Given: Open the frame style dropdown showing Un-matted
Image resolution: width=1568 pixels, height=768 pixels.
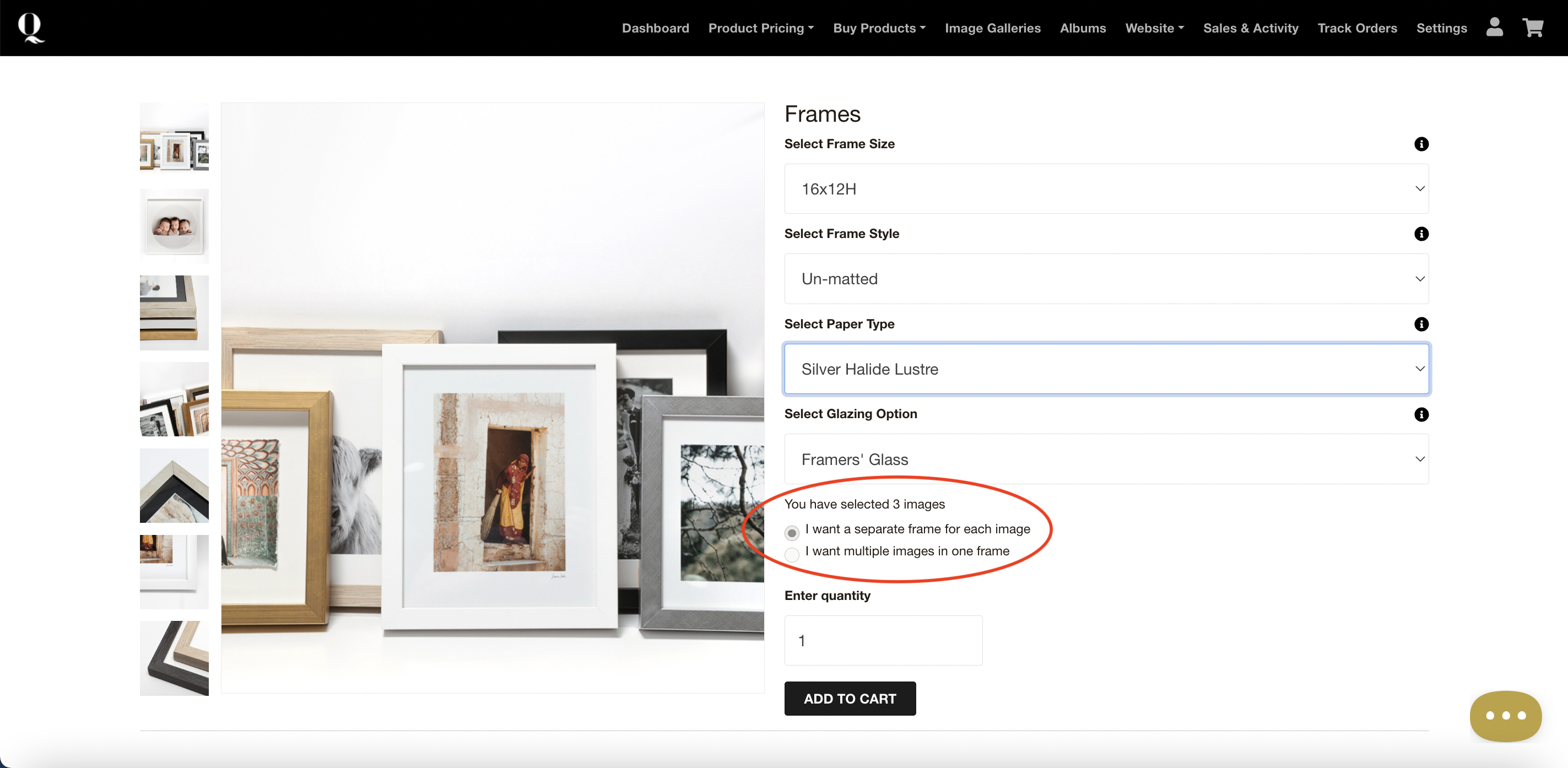Looking at the screenshot, I should pyautogui.click(x=1106, y=279).
